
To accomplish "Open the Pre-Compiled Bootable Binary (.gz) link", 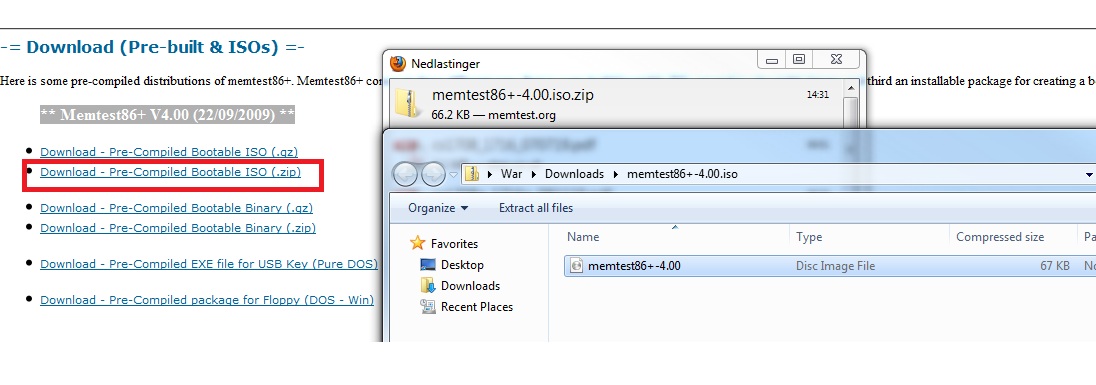I will click(x=176, y=208).
